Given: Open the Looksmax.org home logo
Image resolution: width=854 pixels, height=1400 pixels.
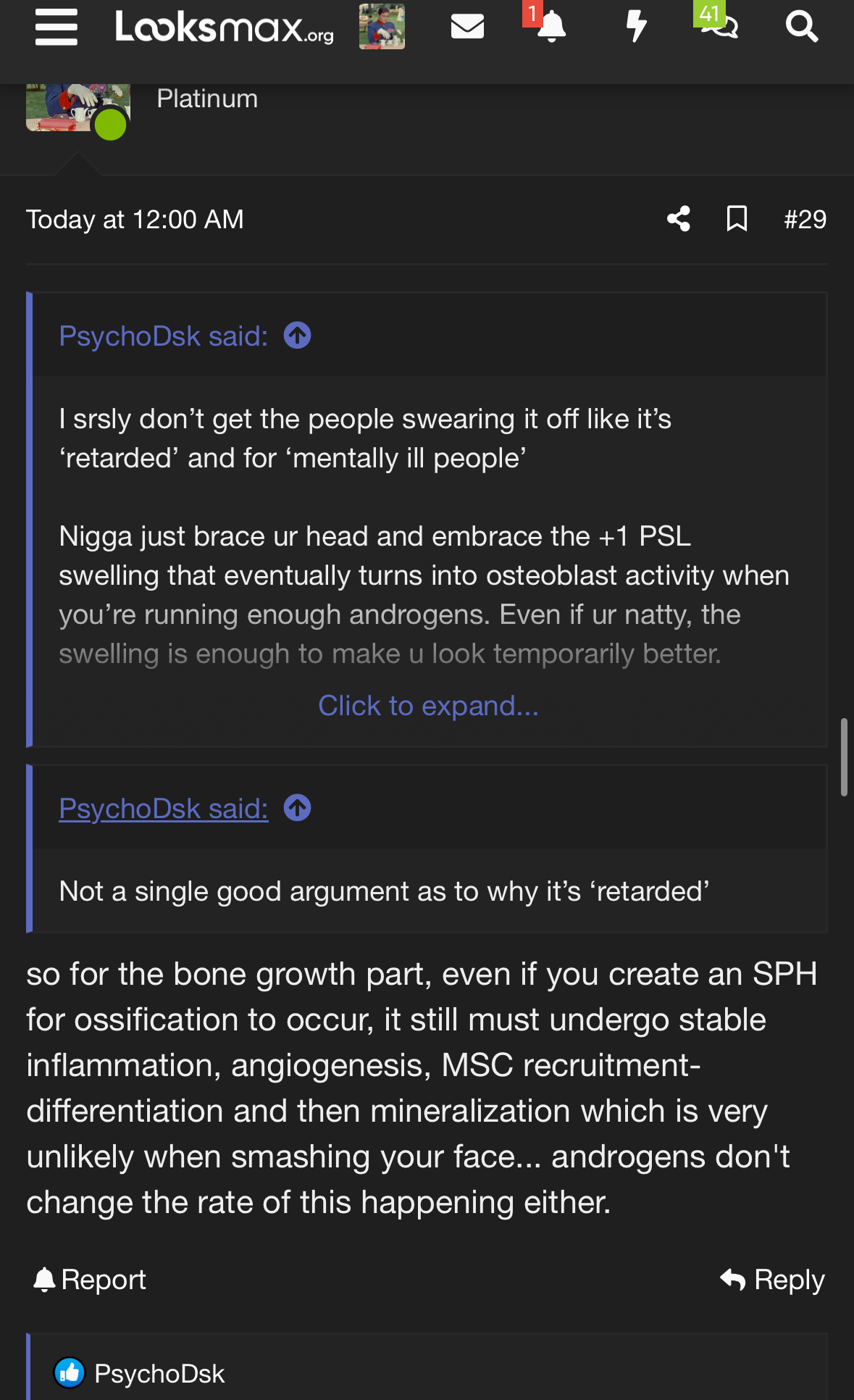Looking at the screenshot, I should 225,28.
